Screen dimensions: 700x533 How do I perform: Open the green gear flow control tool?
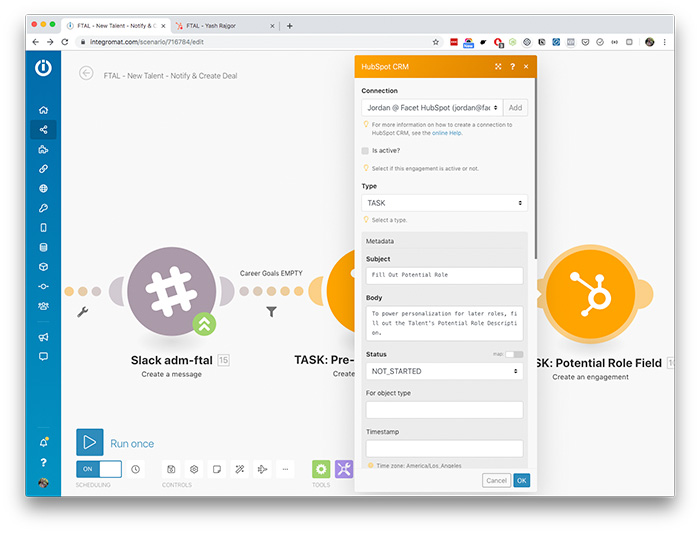pyautogui.click(x=321, y=469)
